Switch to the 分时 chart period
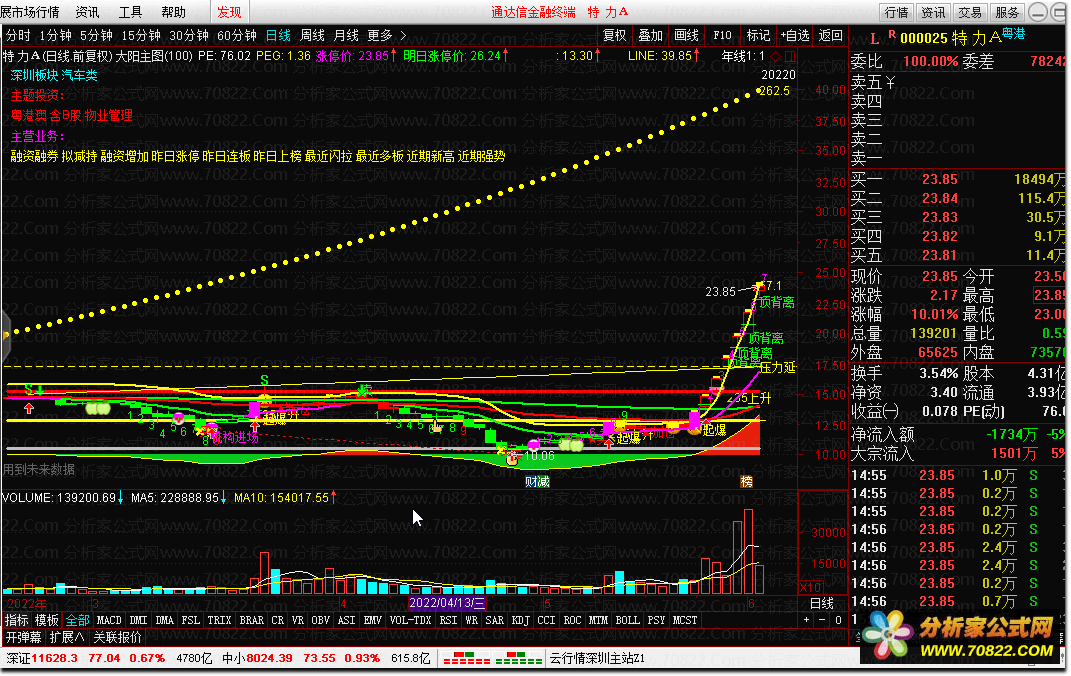 tap(18, 36)
